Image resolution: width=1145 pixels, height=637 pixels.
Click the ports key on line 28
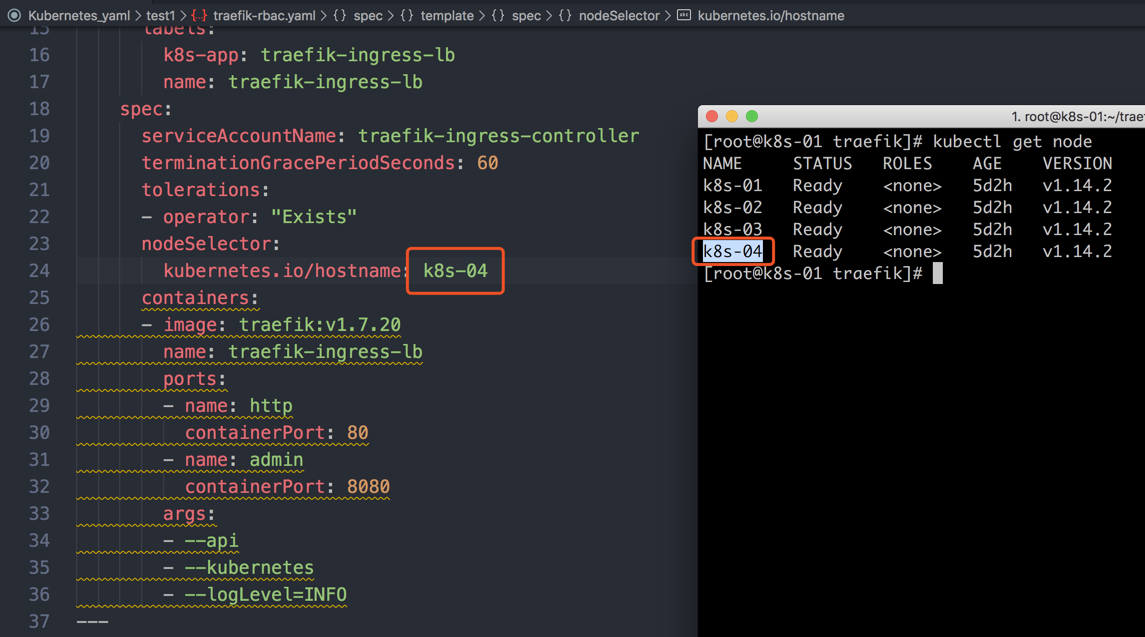[189, 379]
